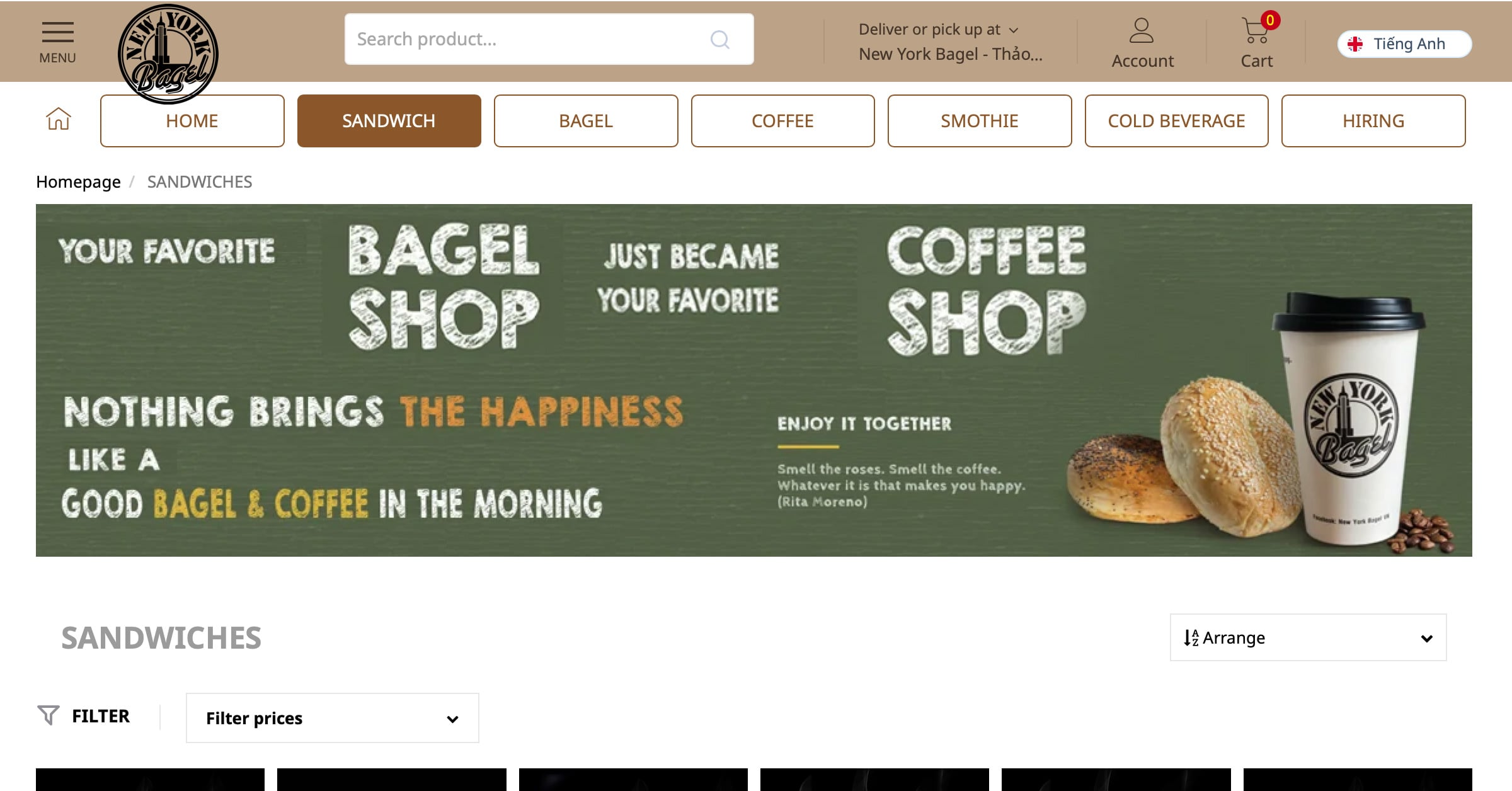1512x791 pixels.
Task: Open the Arrange sorting dropdown
Action: point(1307,637)
